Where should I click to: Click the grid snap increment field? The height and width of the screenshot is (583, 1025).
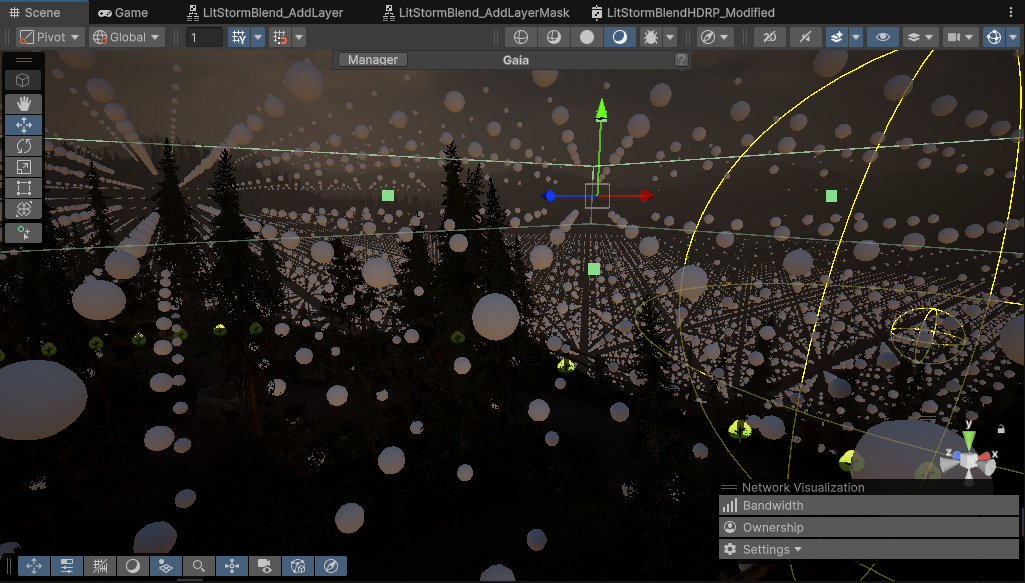[204, 37]
